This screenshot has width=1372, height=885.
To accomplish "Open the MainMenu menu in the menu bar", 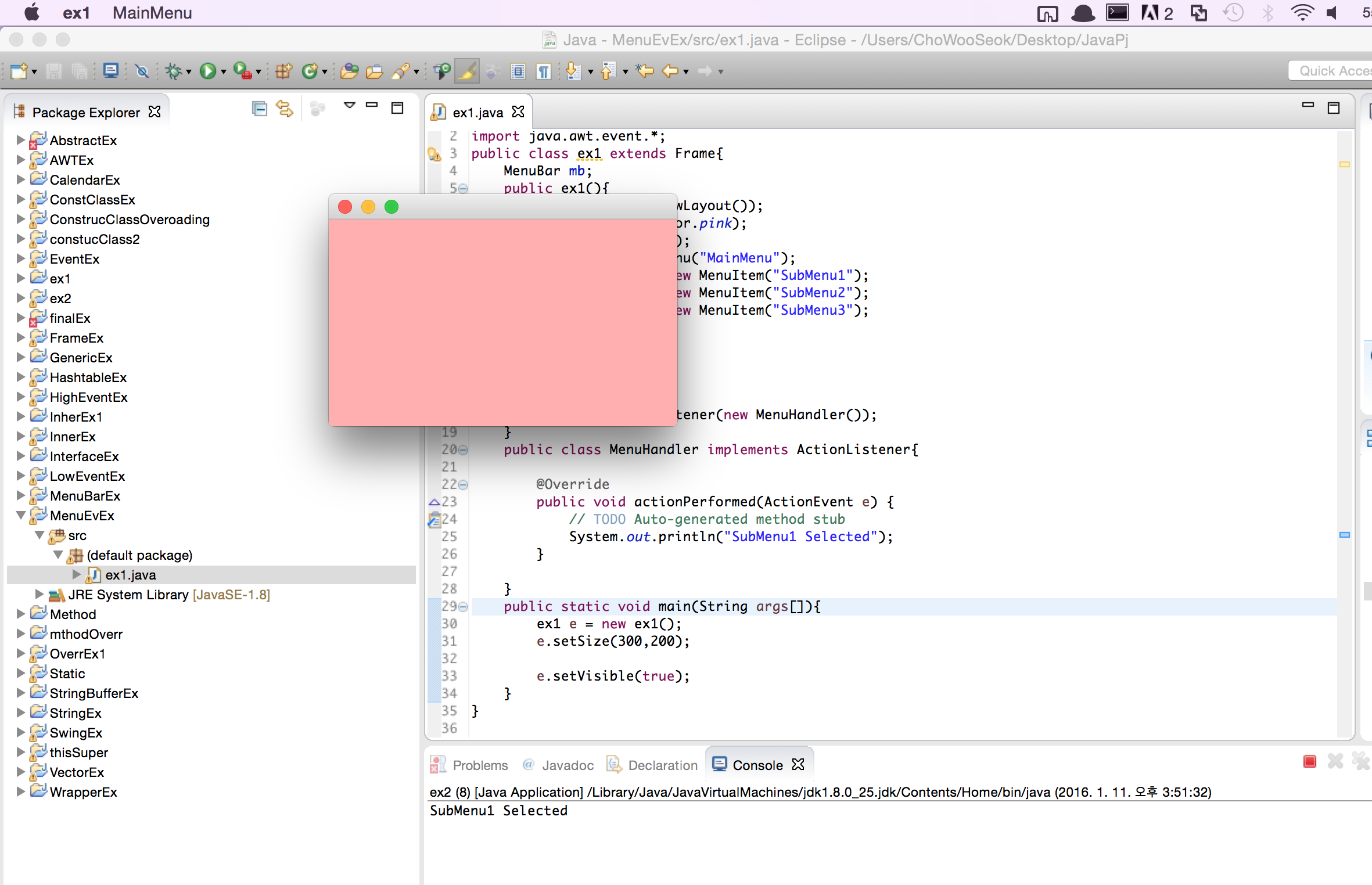I will (x=152, y=13).
